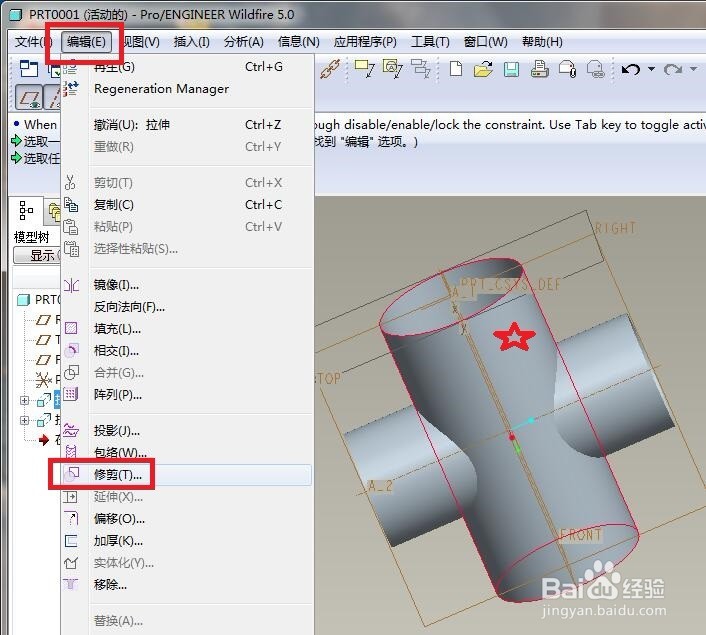This screenshot has height=635, width=706.
Task: Select the first datum plane tree item
Action: 48,320
